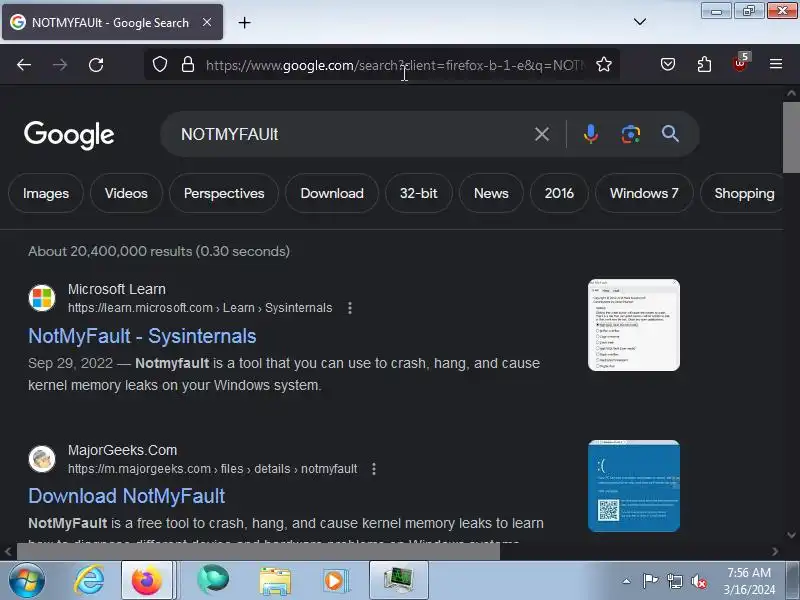
Task: Filter results by Images
Action: [46, 193]
